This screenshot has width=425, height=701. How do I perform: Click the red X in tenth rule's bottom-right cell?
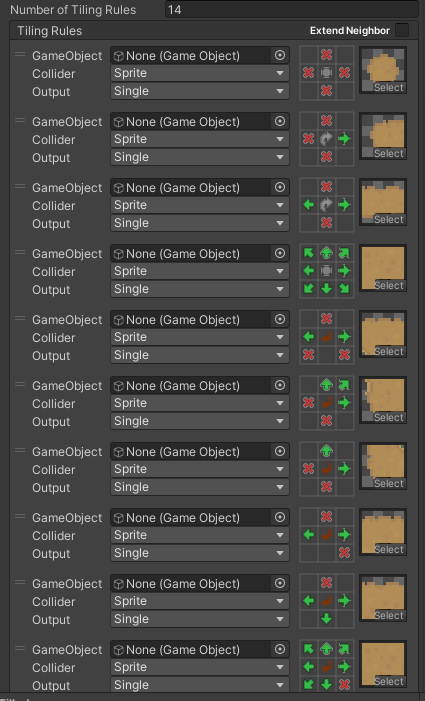345,684
